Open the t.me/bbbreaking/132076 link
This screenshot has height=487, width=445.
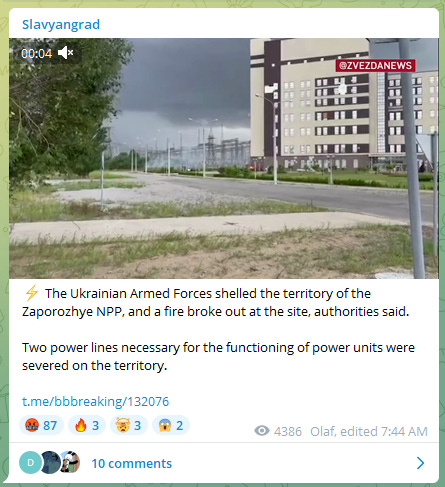pyautogui.click(x=95, y=401)
